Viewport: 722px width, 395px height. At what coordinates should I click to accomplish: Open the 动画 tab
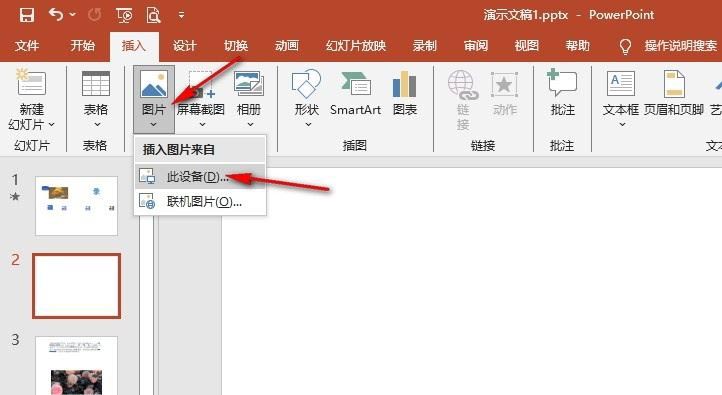coord(287,46)
